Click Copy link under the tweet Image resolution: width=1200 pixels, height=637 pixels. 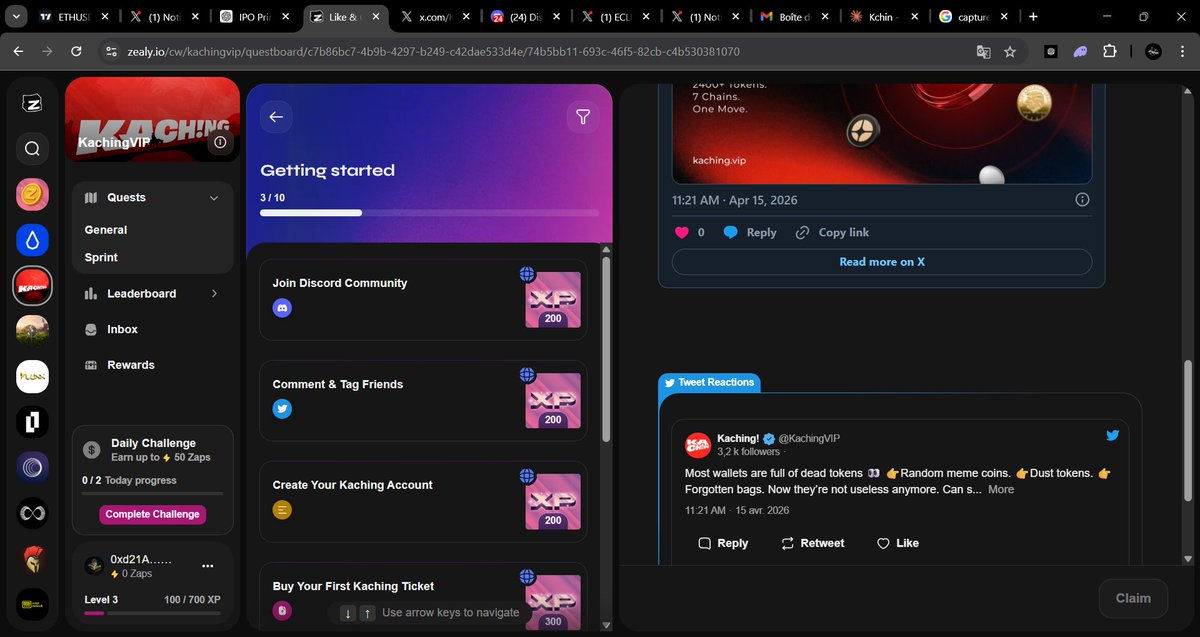tap(832, 232)
